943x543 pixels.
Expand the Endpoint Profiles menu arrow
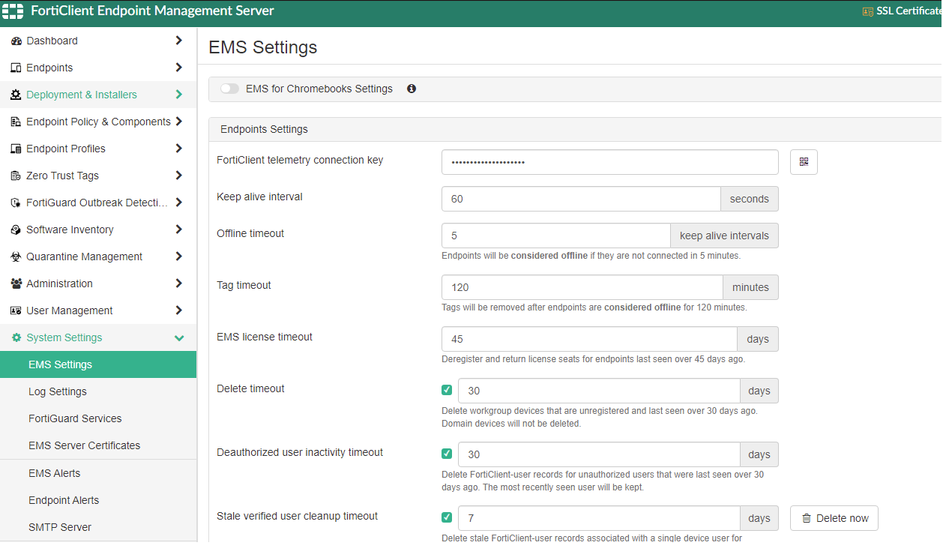pos(179,149)
